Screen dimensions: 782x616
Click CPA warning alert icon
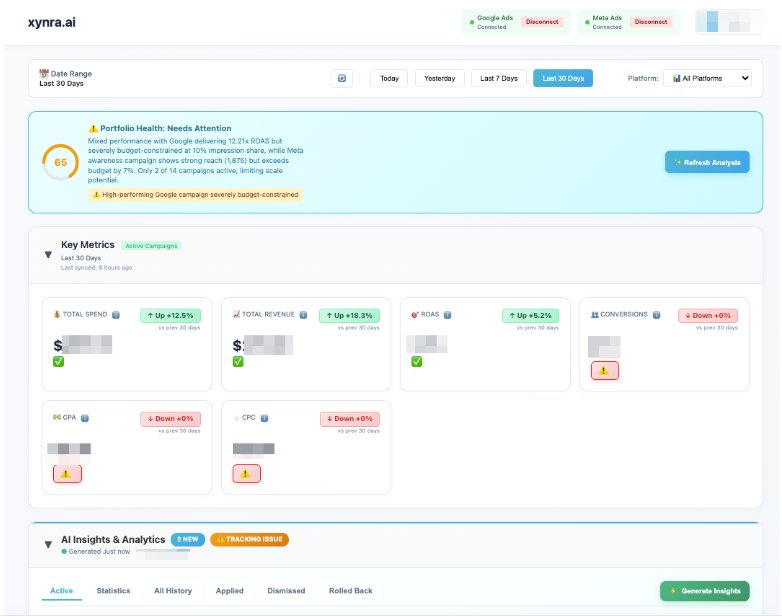[67, 474]
